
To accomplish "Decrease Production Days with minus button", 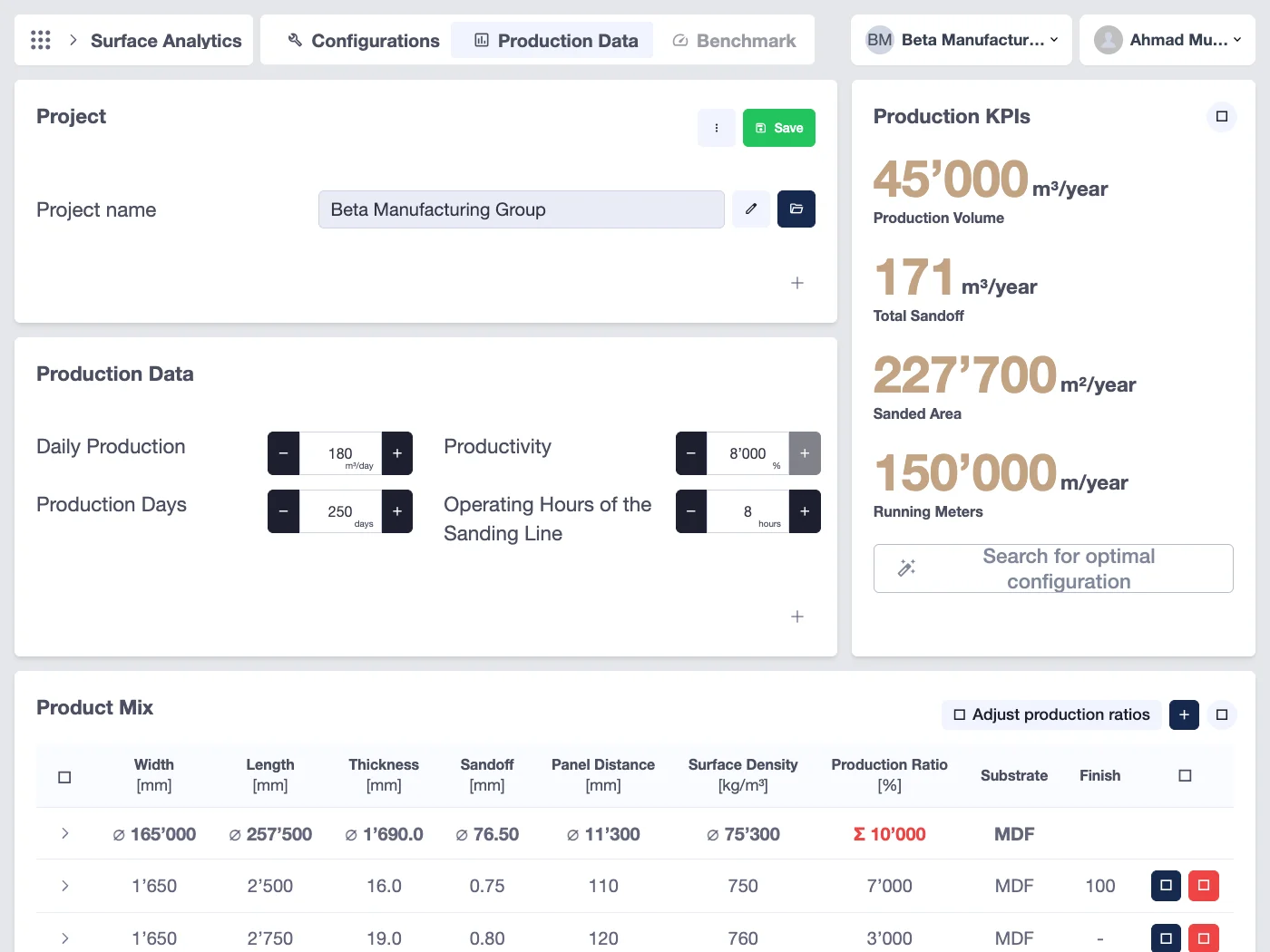I will (x=283, y=511).
